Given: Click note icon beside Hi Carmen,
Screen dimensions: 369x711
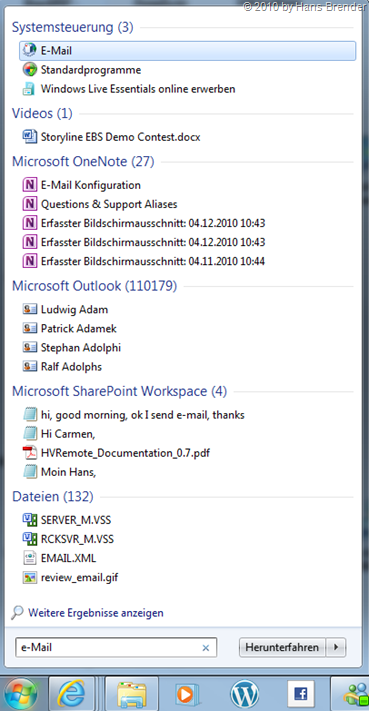Looking at the screenshot, I should click(x=29, y=434).
